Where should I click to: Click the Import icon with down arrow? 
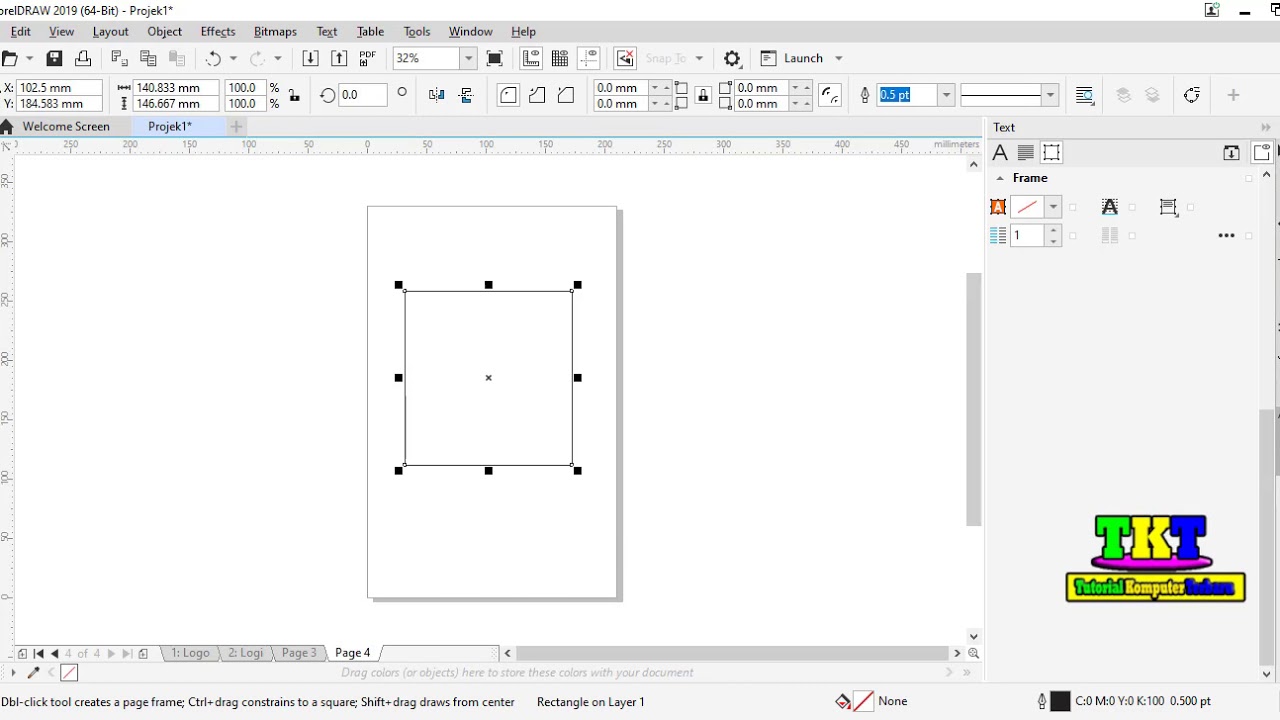click(310, 59)
